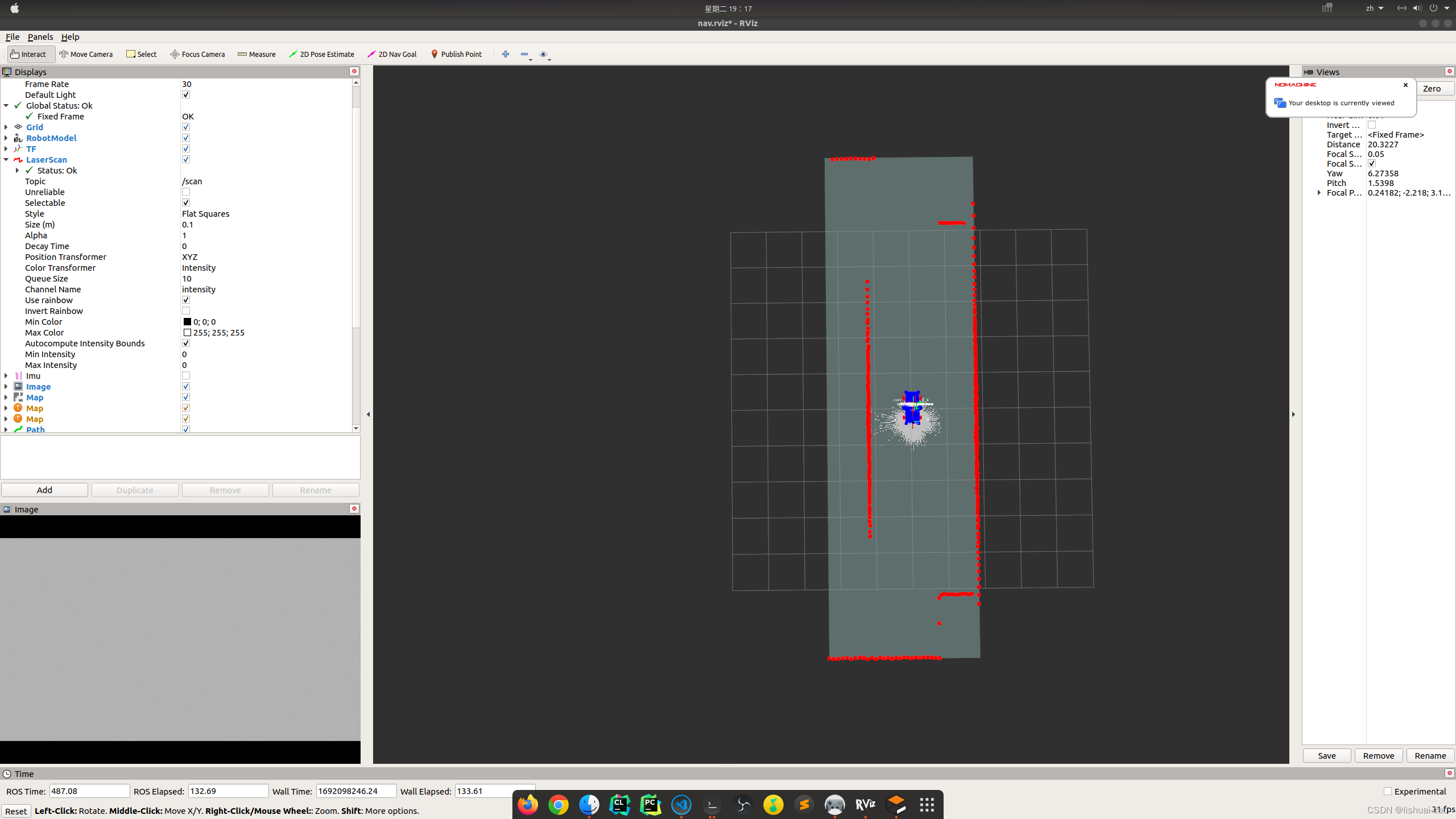This screenshot has width=1456, height=819.
Task: Enable the Imu display checkbox
Action: [186, 376]
